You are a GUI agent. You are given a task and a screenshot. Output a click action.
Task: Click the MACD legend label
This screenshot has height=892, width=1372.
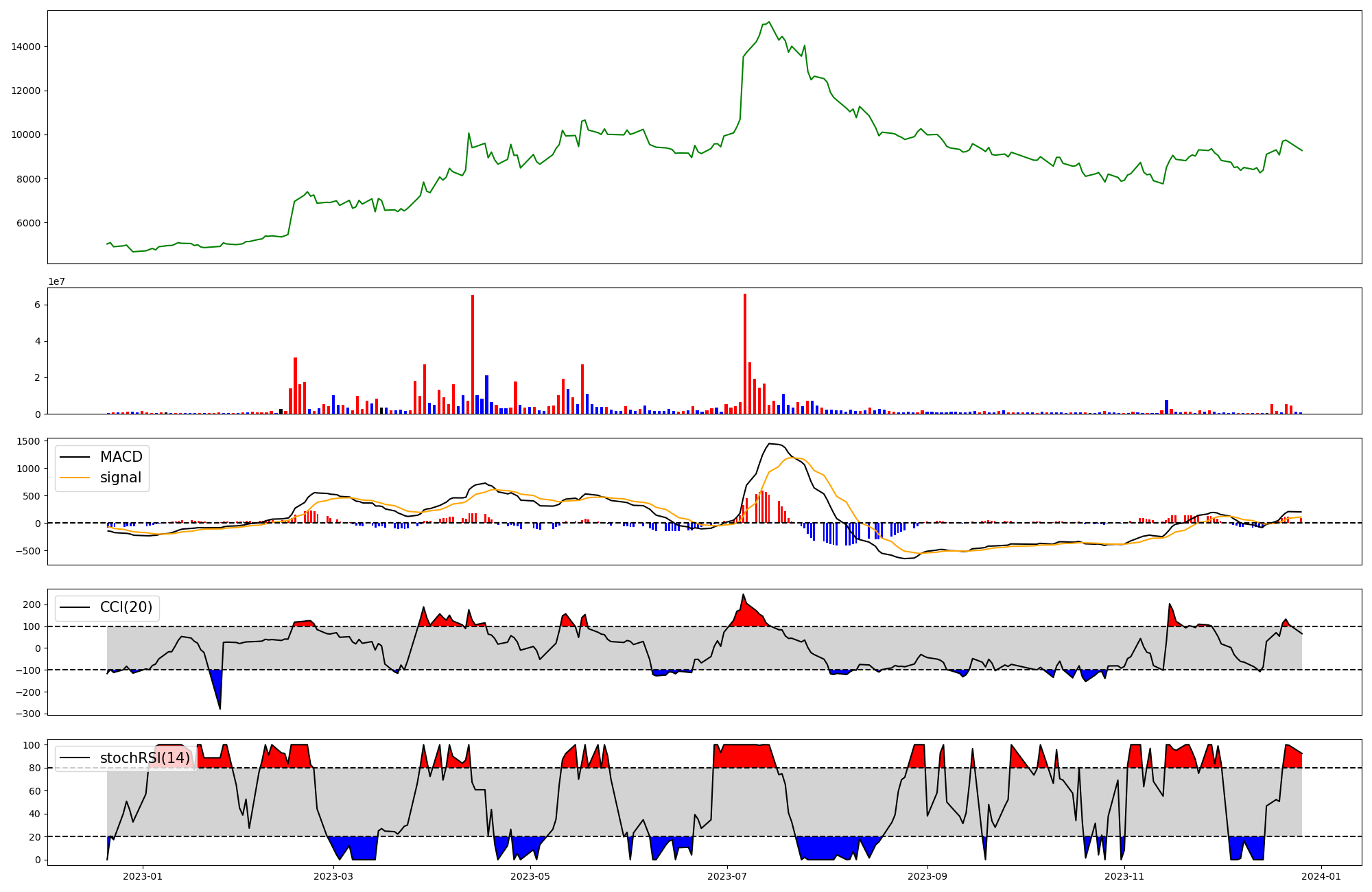point(121,457)
